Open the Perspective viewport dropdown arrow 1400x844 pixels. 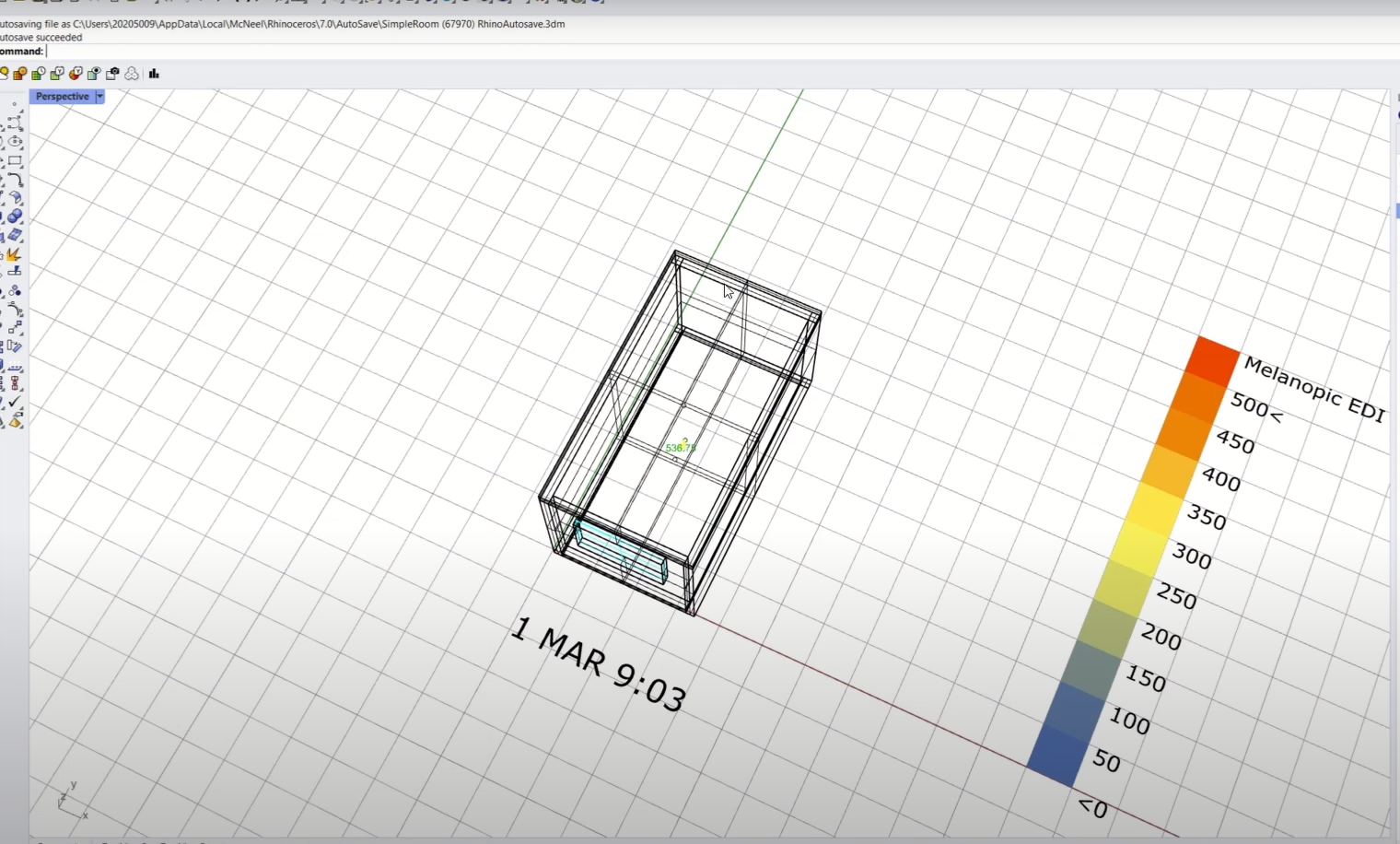click(99, 97)
